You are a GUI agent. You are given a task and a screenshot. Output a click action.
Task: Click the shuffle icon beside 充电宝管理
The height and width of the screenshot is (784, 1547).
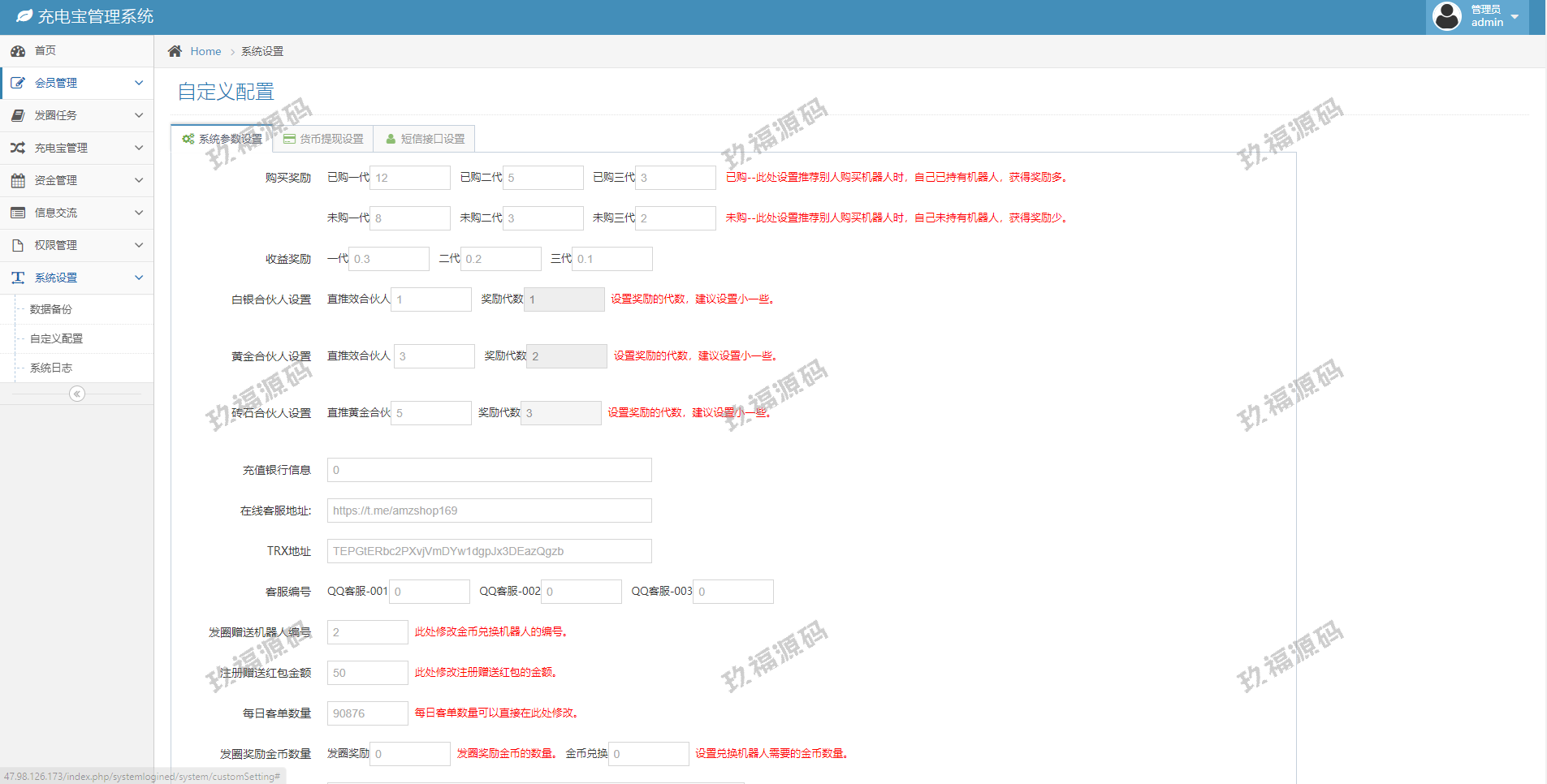click(x=18, y=148)
